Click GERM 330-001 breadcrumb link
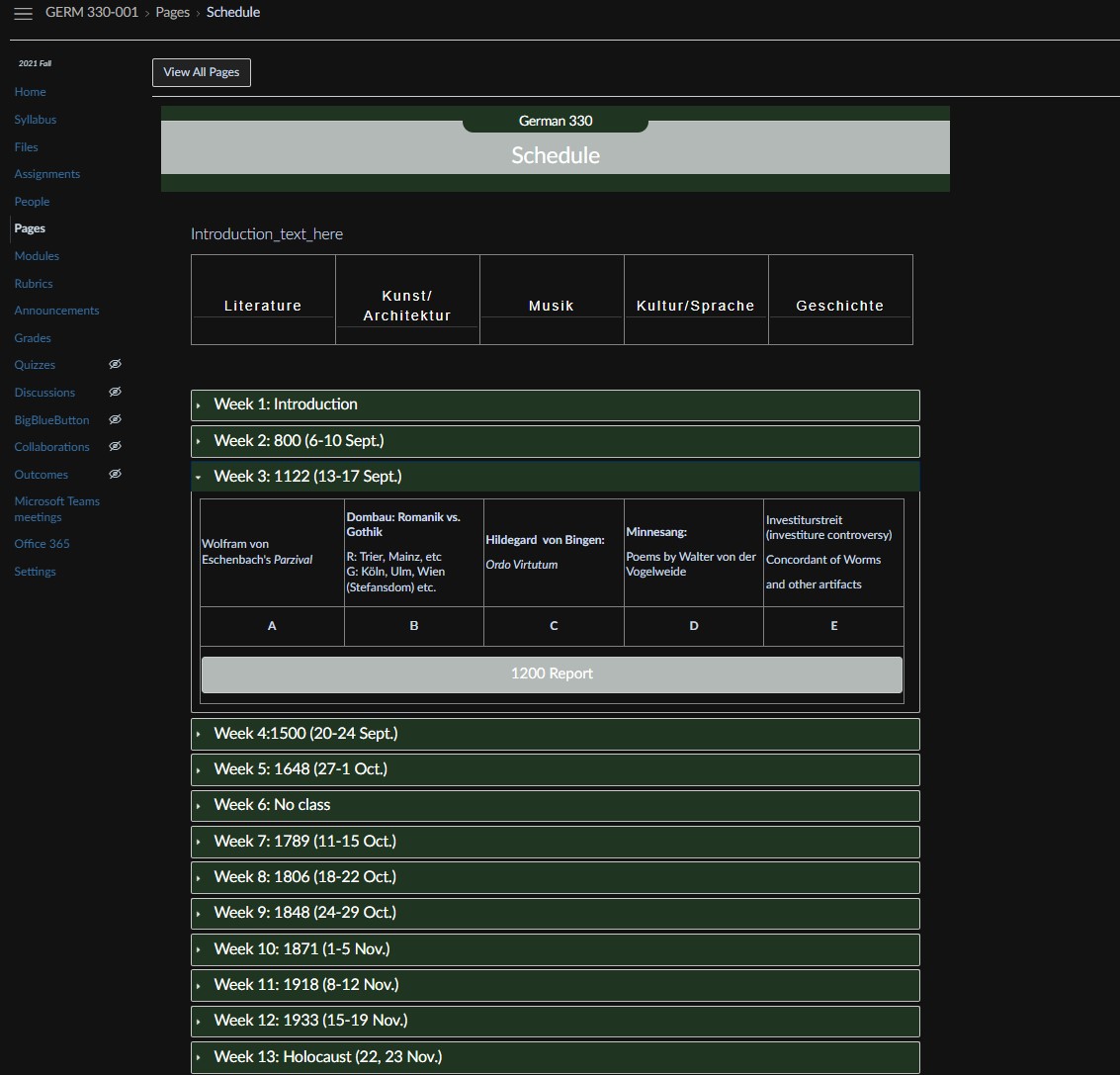Viewport: 1120px width, 1075px height. point(92,13)
